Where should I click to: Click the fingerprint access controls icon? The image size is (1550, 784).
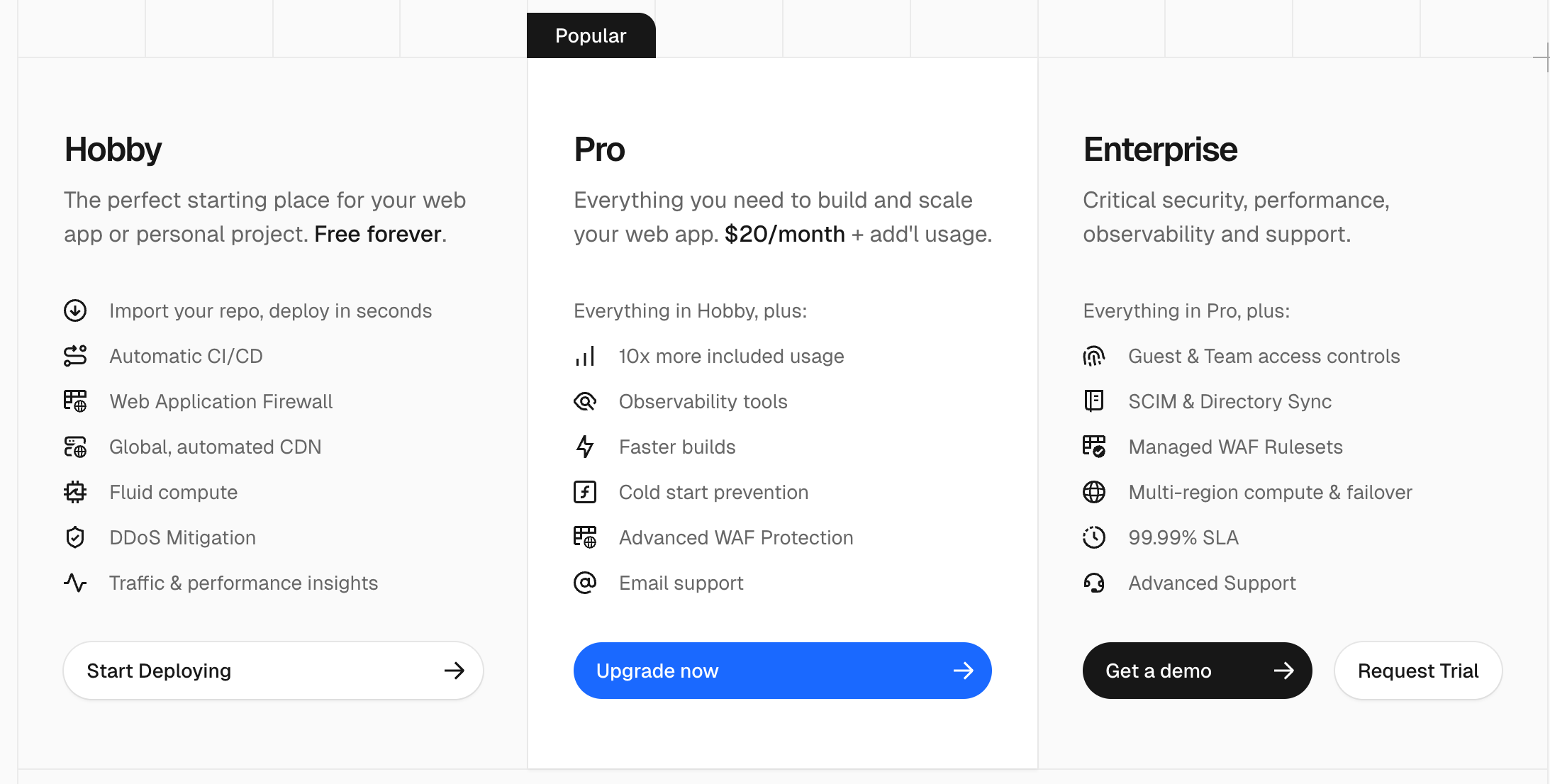(1094, 356)
